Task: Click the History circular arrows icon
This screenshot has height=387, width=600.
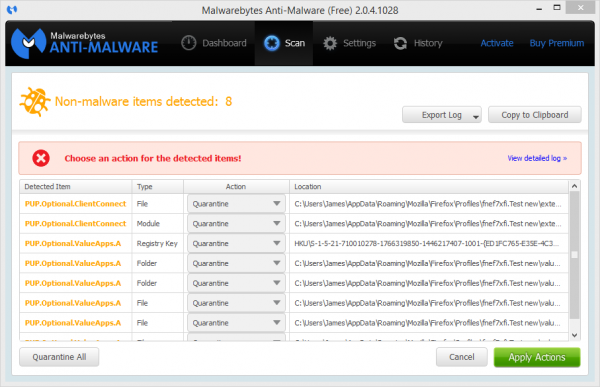Action: click(400, 43)
